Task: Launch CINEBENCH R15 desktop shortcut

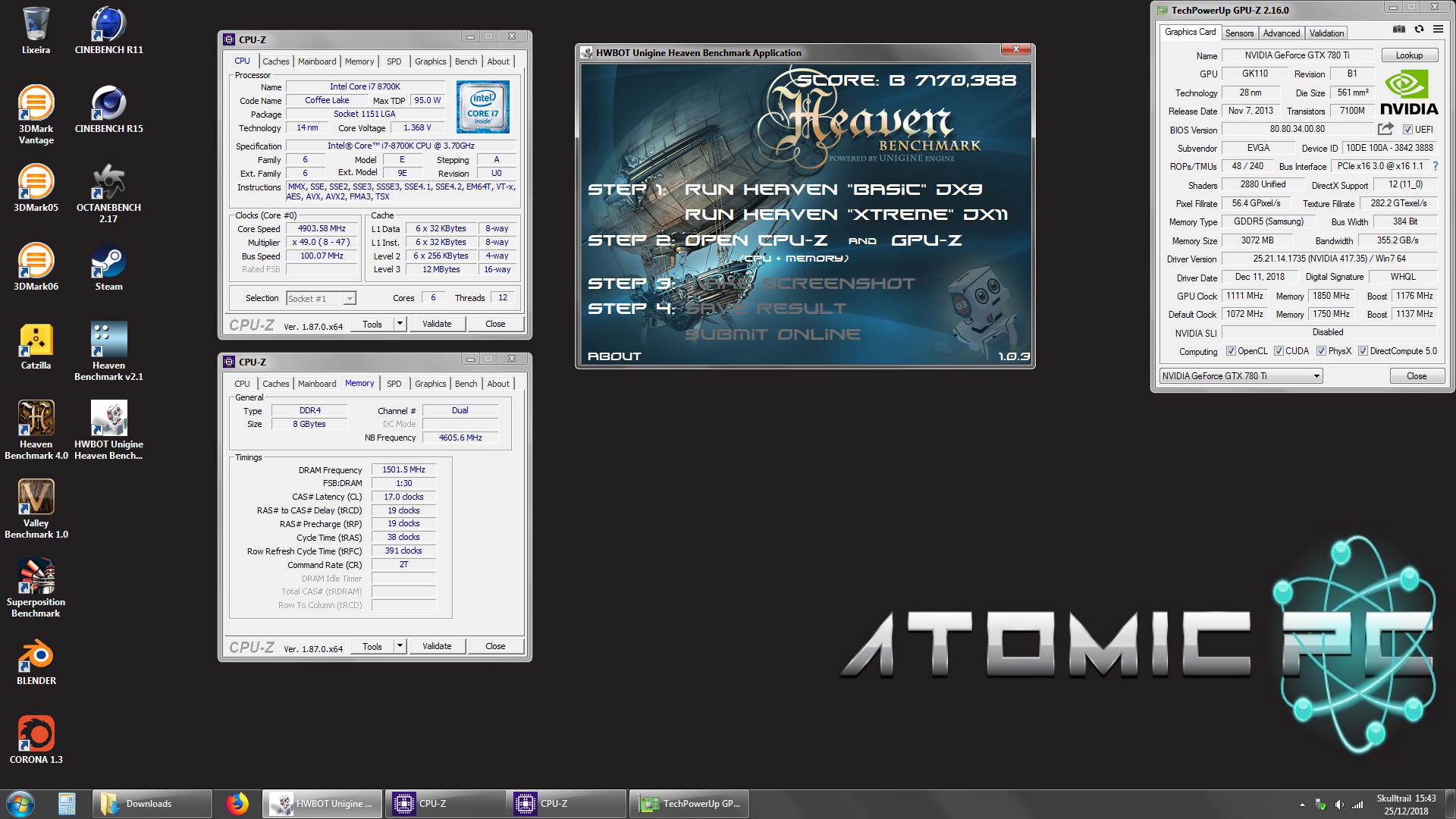Action: (108, 109)
